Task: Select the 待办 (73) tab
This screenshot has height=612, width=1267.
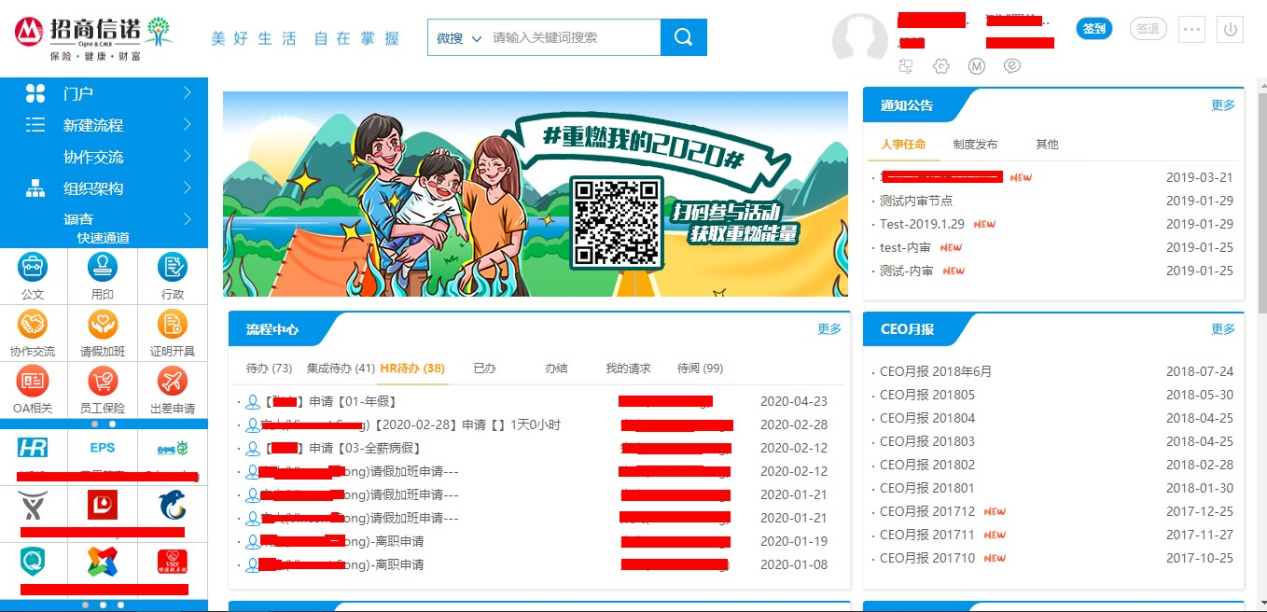Action: (269, 368)
